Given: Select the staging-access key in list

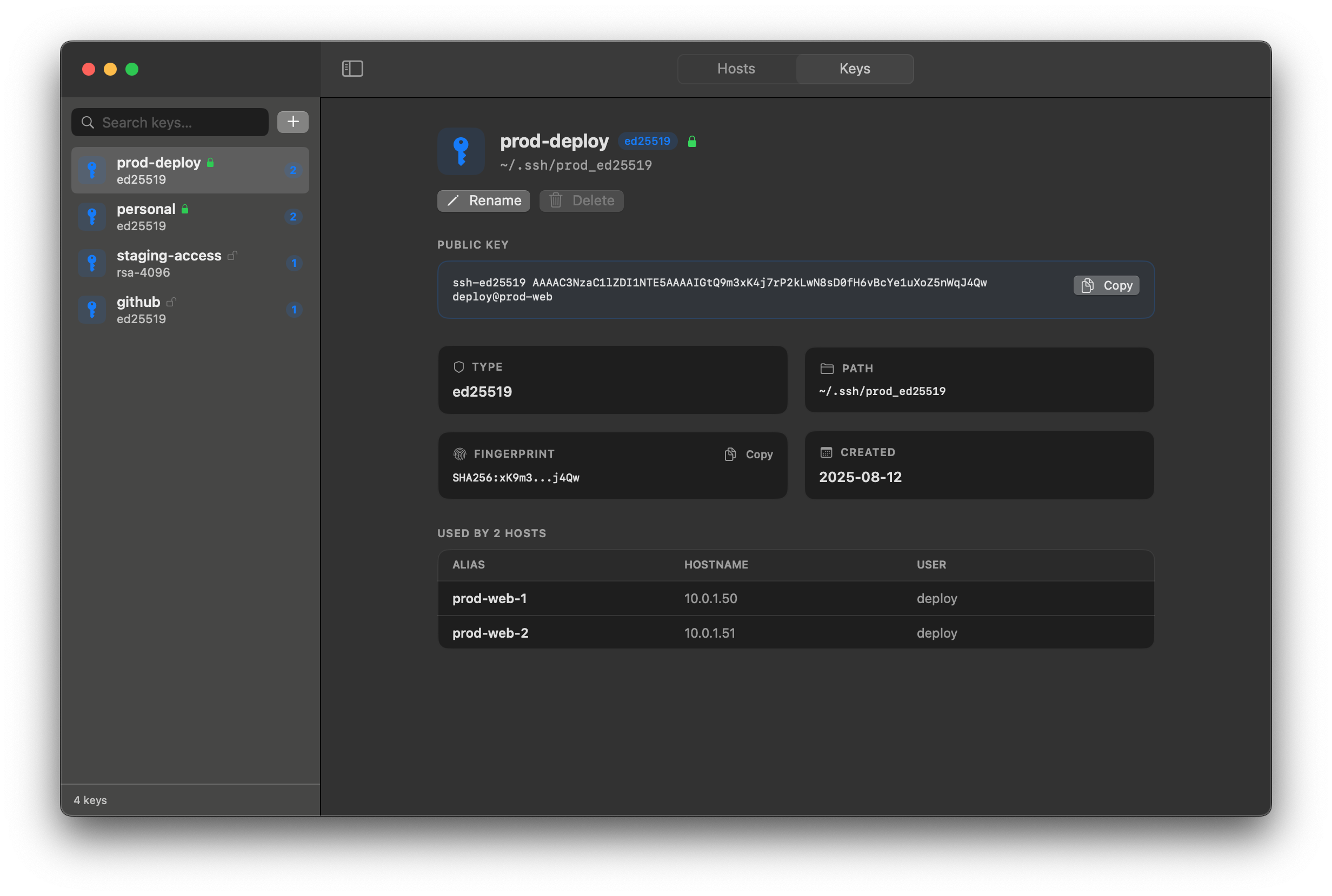Looking at the screenshot, I should 190,263.
